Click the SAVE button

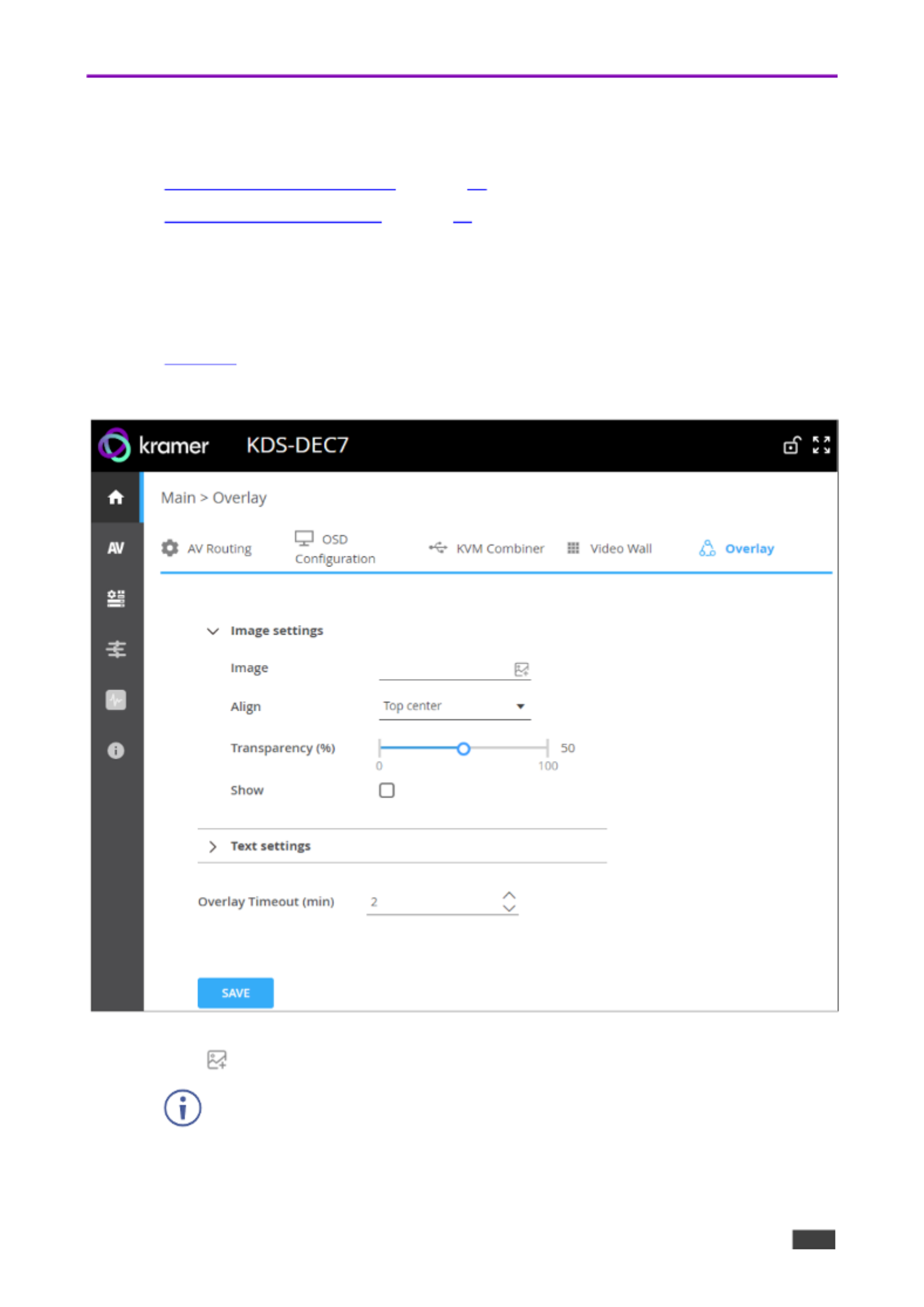[235, 993]
